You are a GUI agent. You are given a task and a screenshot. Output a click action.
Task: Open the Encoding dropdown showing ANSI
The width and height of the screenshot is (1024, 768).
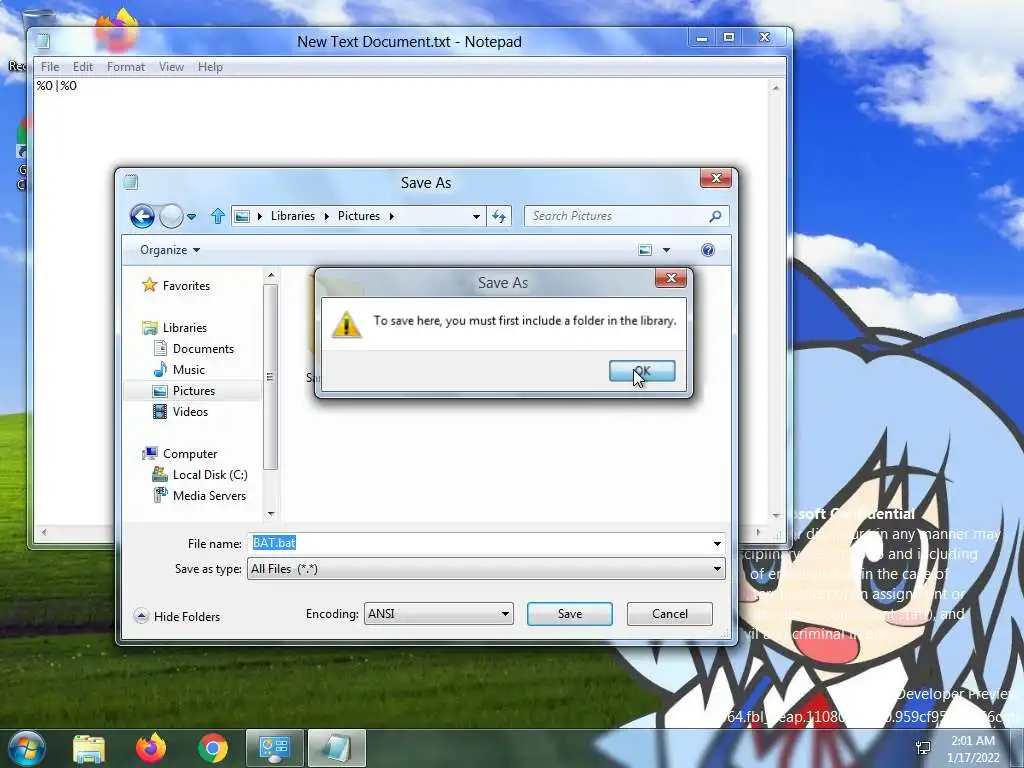coord(438,614)
